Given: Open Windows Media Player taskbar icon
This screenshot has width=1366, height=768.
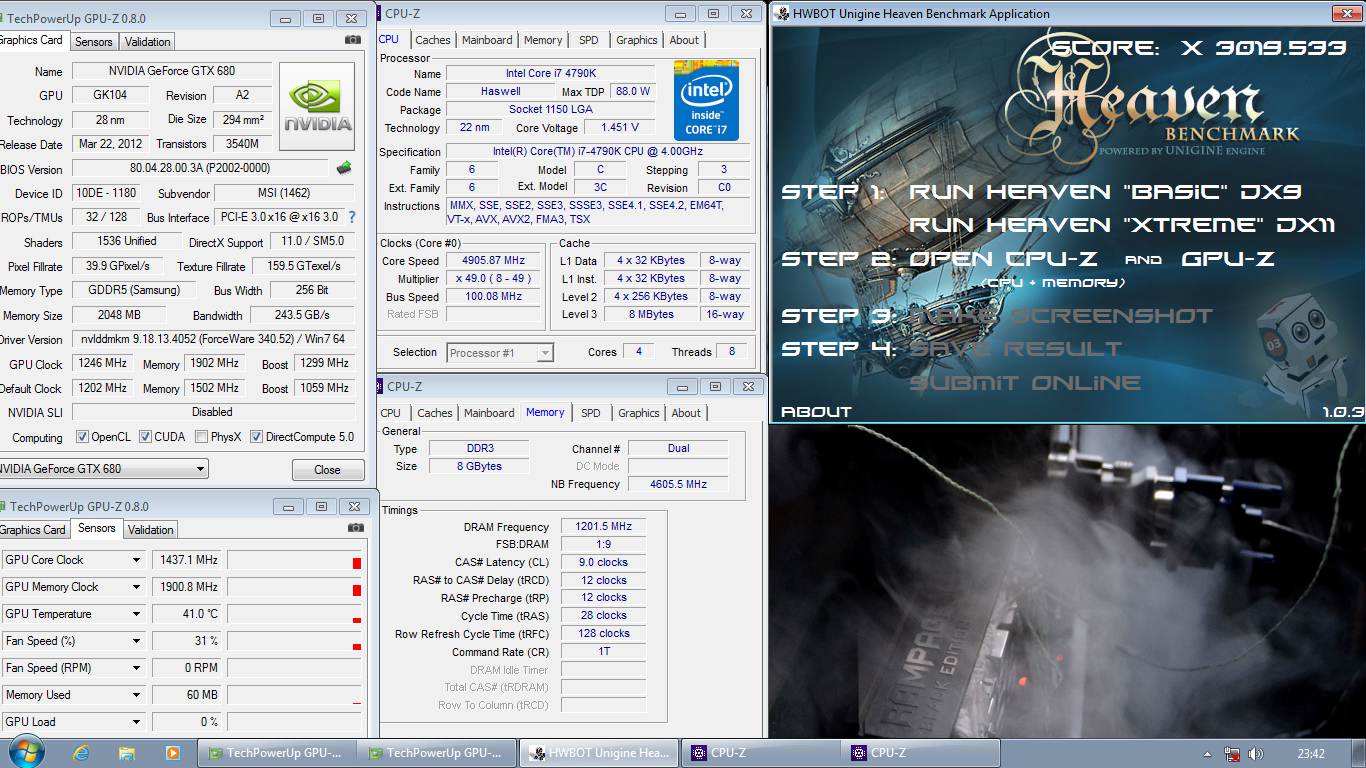Looking at the screenshot, I should pyautogui.click(x=172, y=753).
